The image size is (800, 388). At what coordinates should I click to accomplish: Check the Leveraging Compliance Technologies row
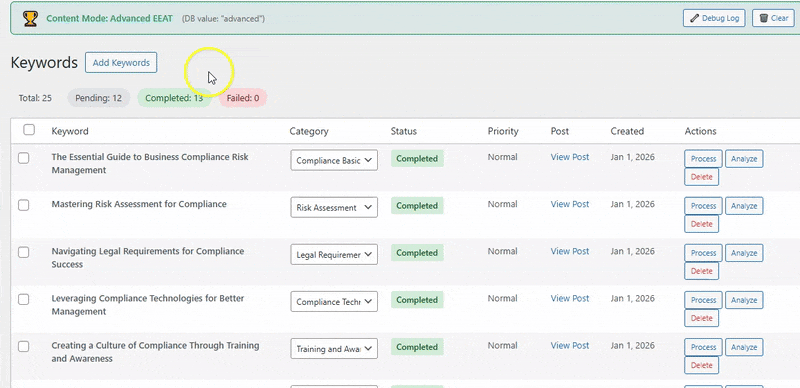pos(23,300)
